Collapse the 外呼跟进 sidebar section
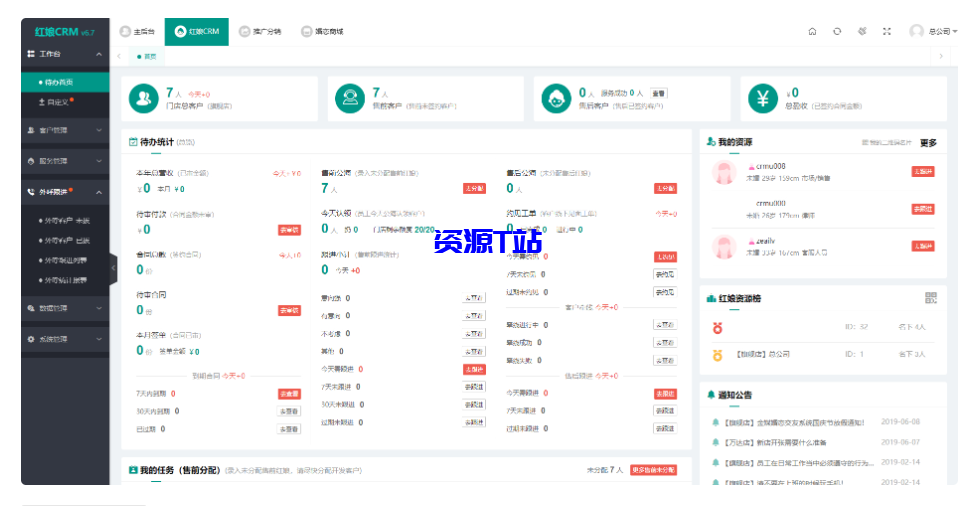The height and width of the screenshot is (506, 976). click(65, 192)
